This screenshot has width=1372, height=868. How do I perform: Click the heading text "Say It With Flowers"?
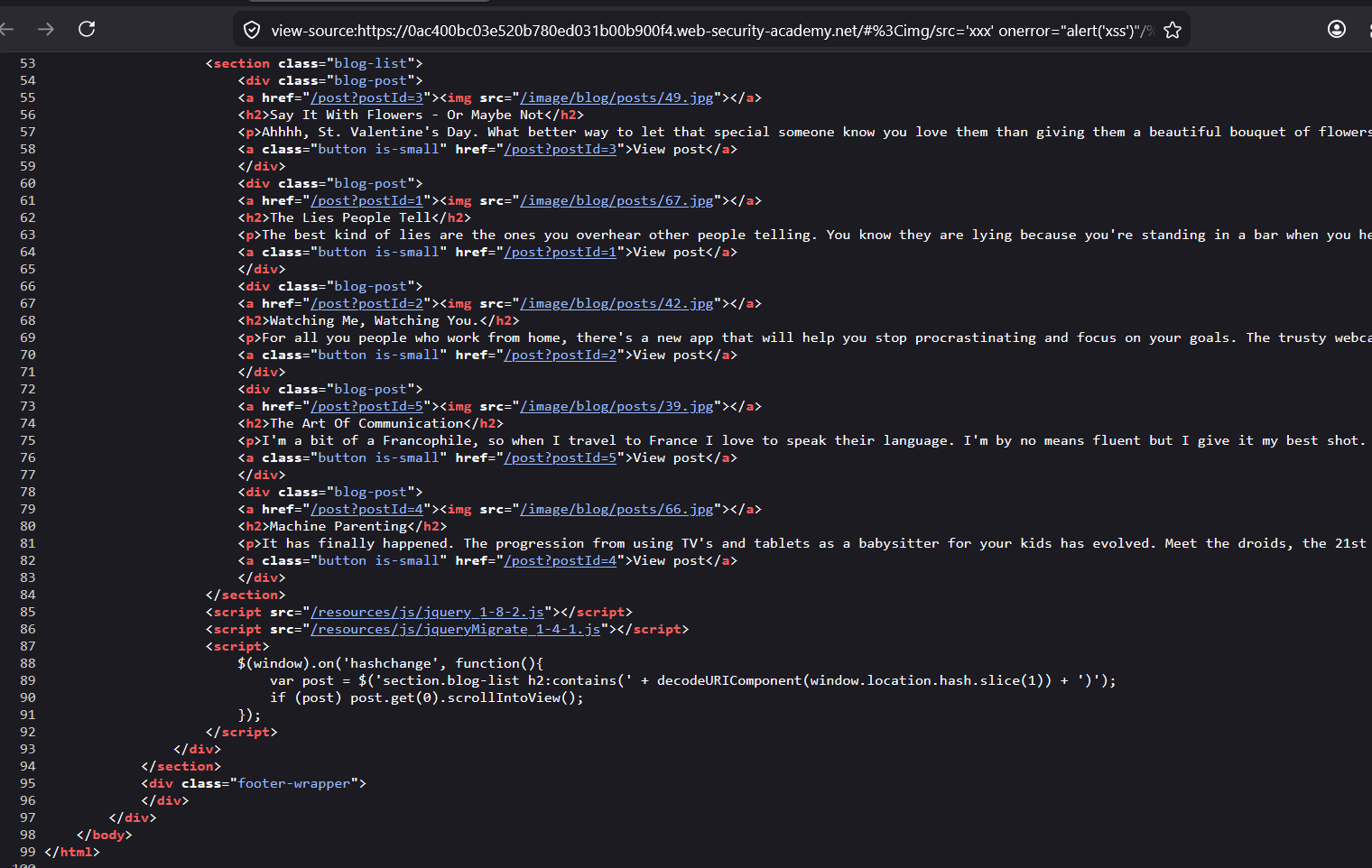tap(347, 115)
